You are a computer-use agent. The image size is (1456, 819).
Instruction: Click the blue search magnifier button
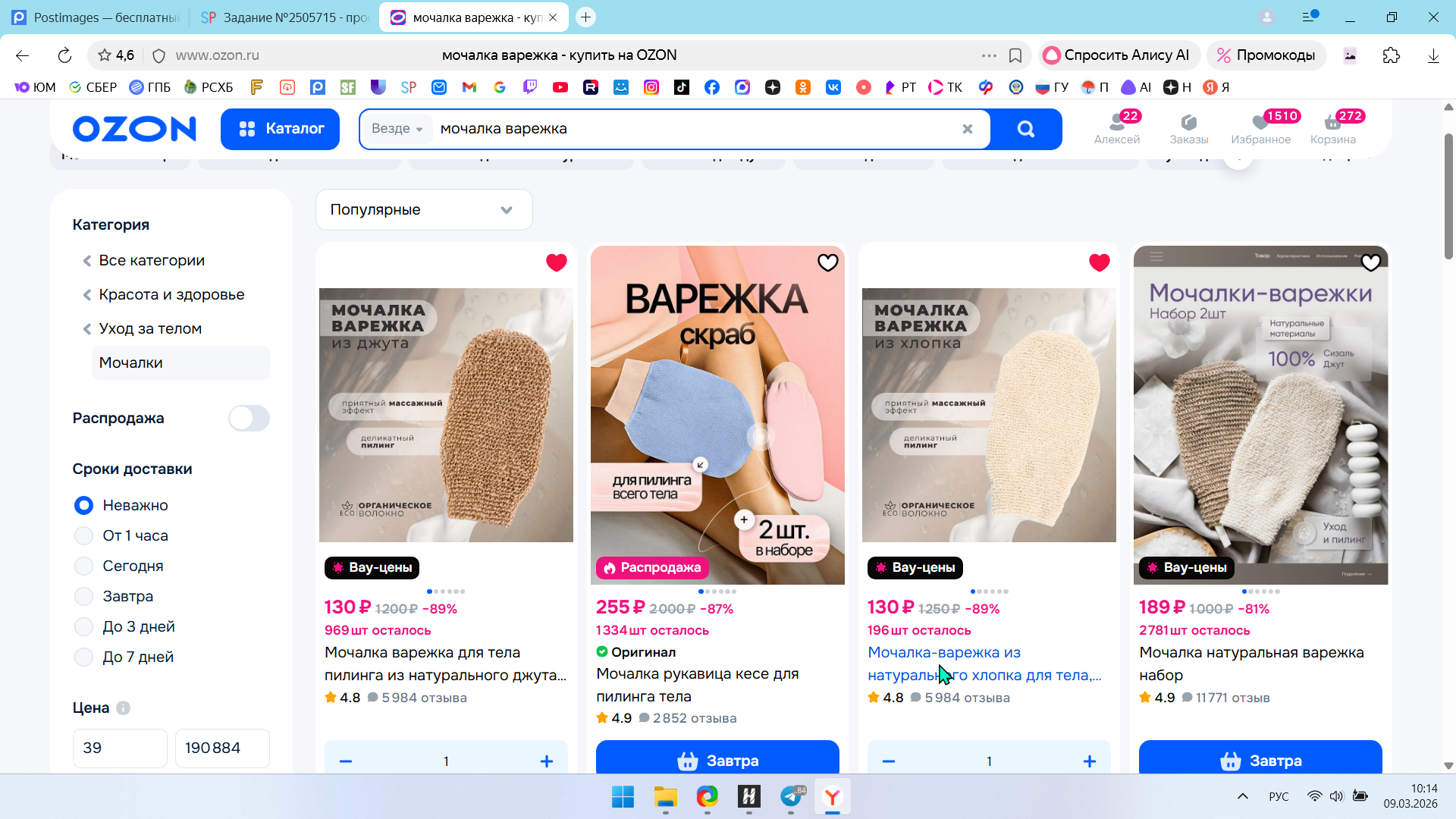[x=1025, y=129]
